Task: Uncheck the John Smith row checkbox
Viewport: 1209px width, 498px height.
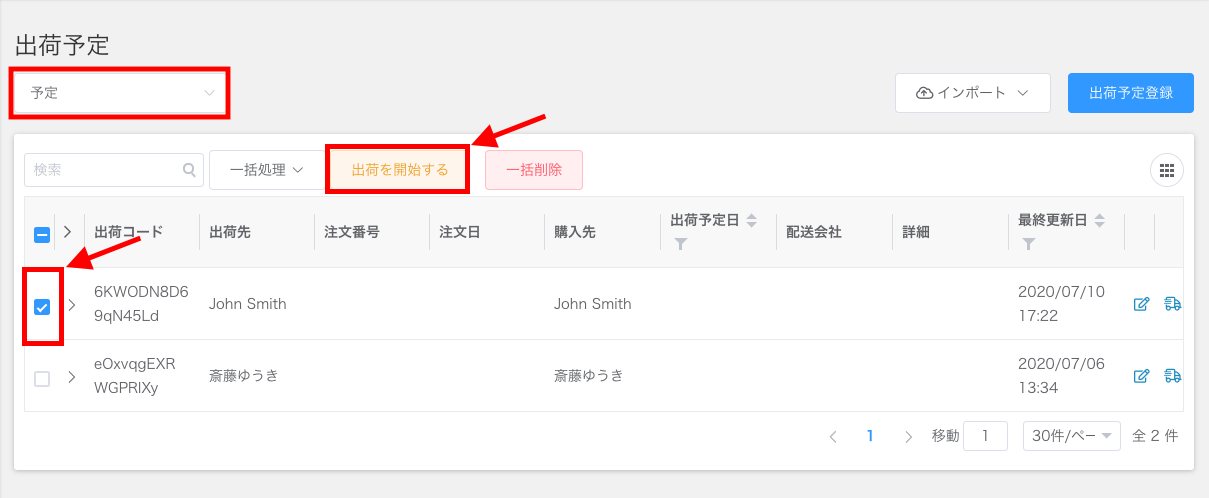Action: [x=42, y=307]
